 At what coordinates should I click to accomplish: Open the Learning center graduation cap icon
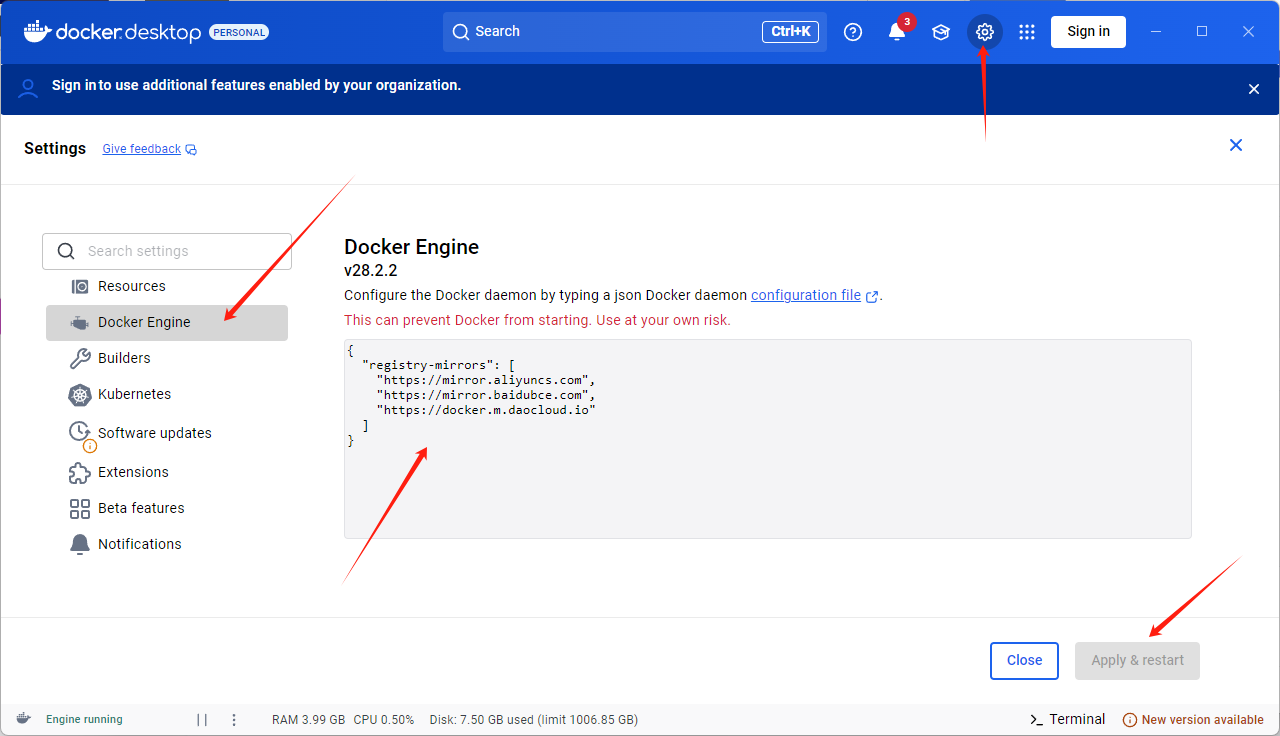pyautogui.click(x=941, y=32)
